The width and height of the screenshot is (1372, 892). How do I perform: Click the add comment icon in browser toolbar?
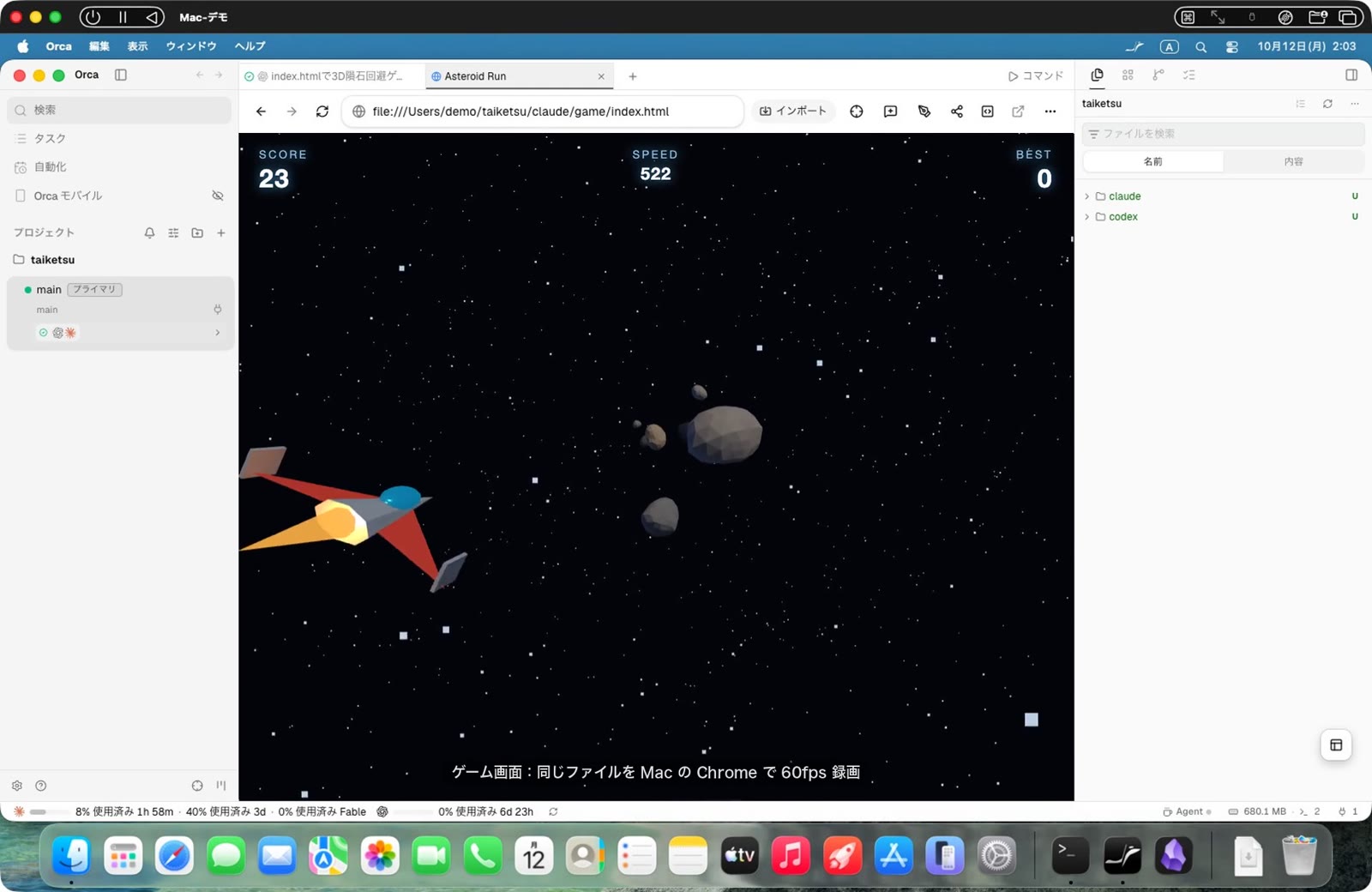click(x=890, y=111)
